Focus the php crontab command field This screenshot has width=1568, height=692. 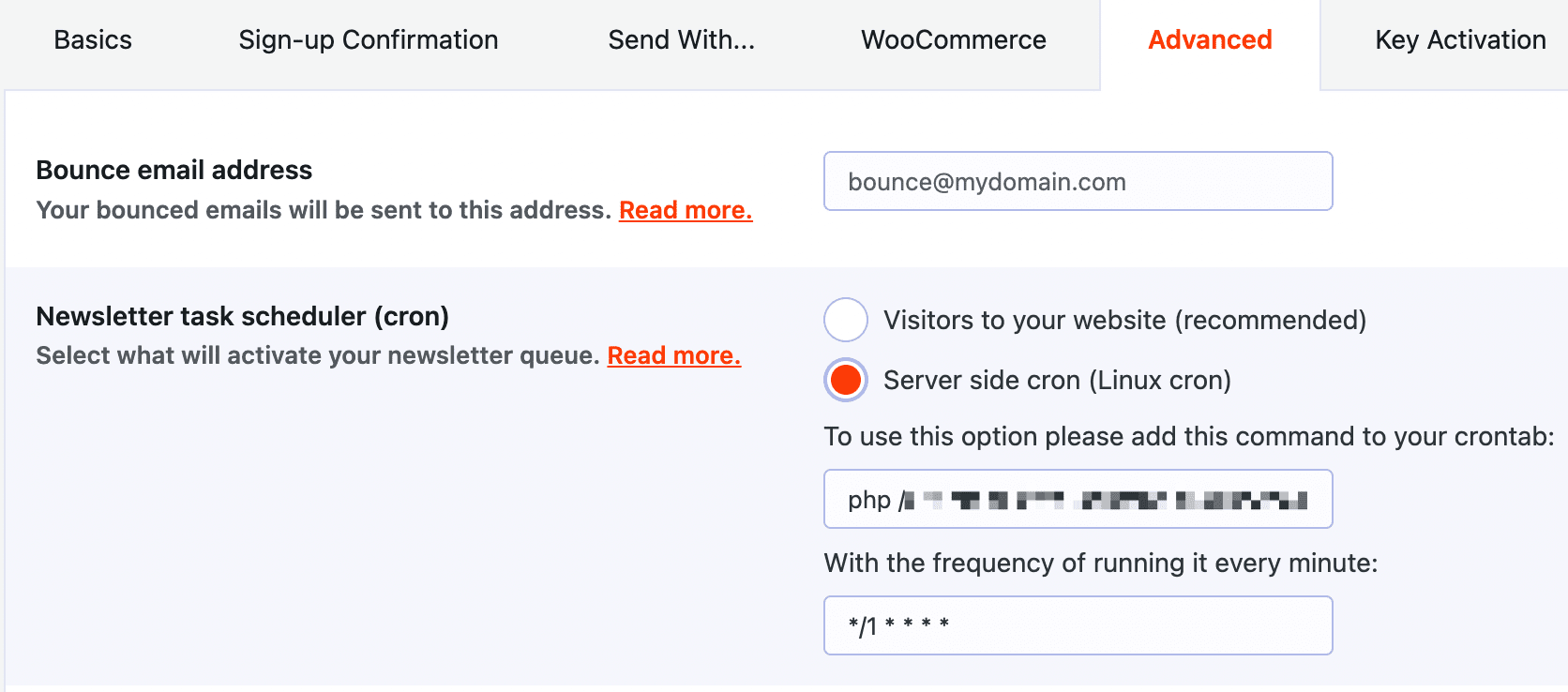(x=1078, y=499)
